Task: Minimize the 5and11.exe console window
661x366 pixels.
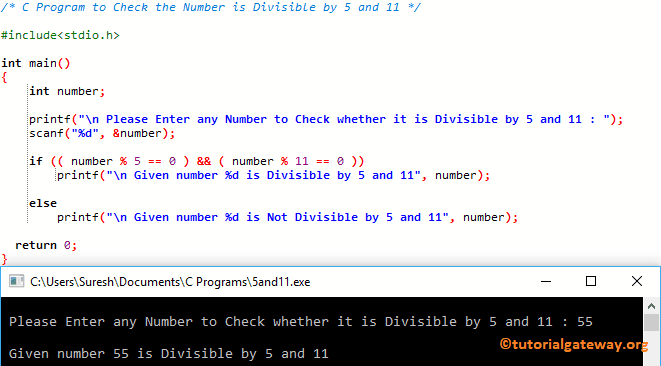Action: pos(546,281)
